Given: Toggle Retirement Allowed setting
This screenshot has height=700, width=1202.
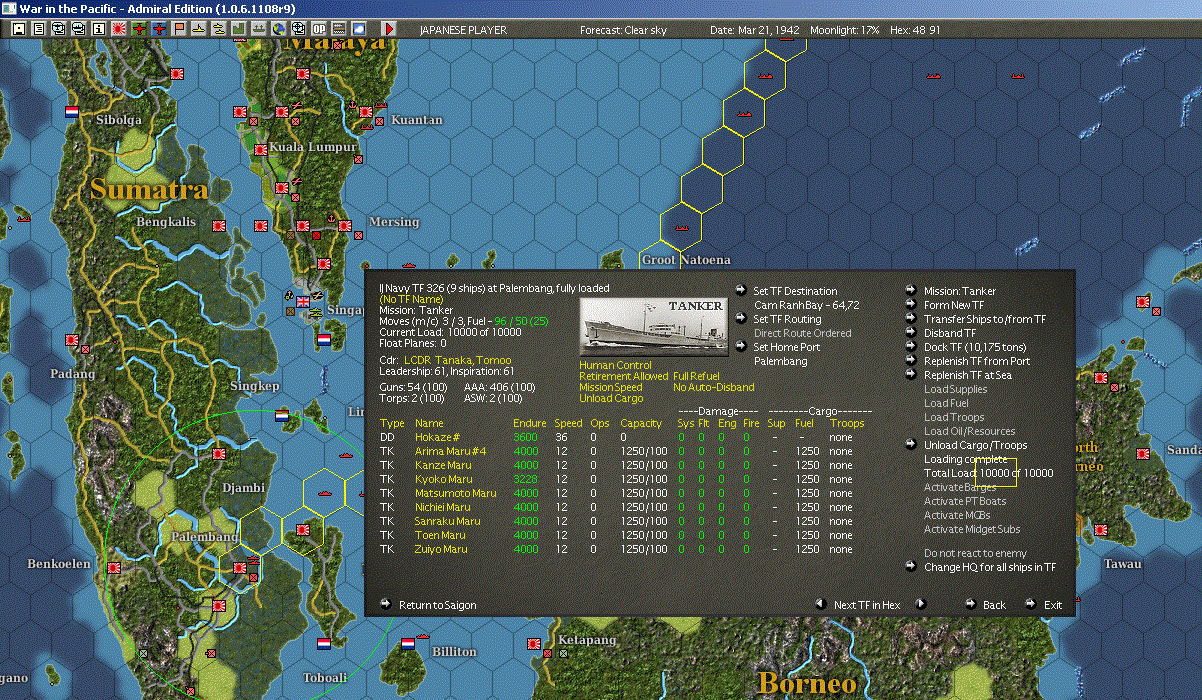Looking at the screenshot, I should pos(623,377).
